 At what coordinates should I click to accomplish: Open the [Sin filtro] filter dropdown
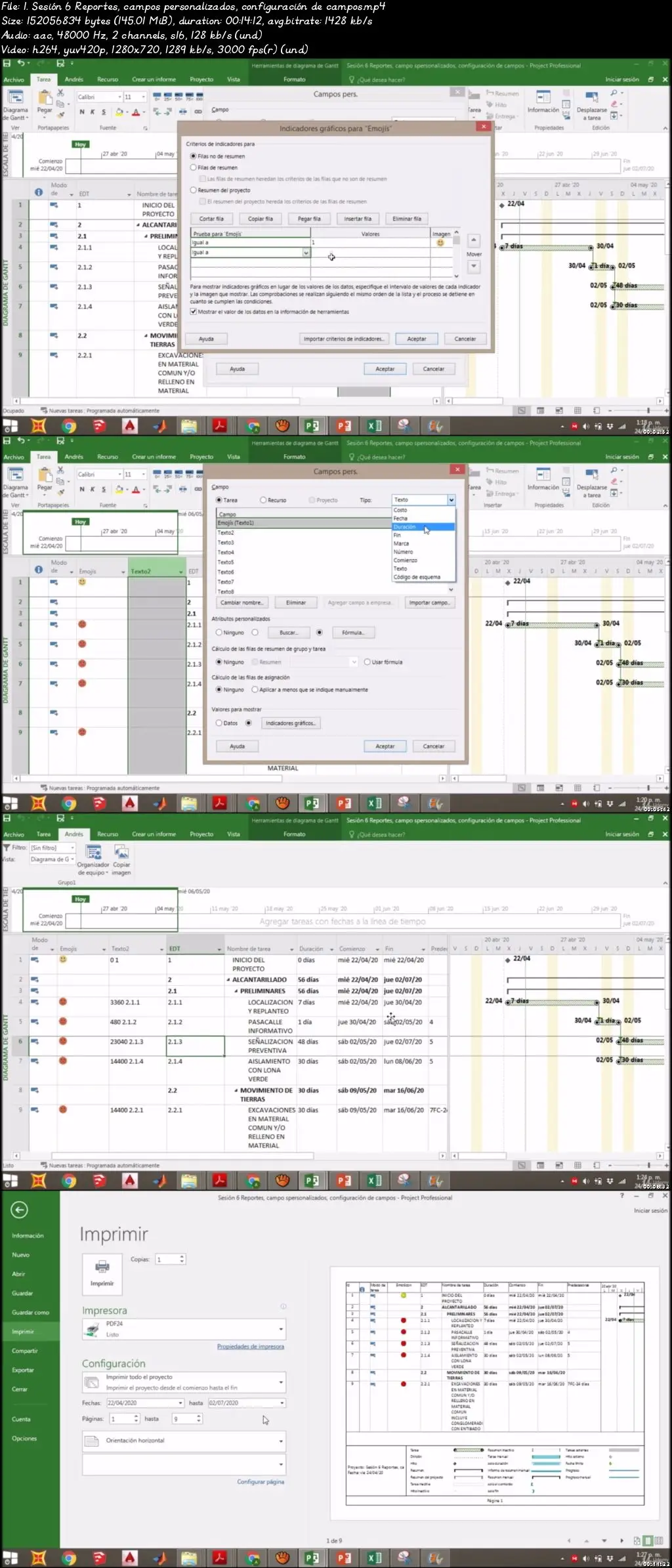pos(73,848)
